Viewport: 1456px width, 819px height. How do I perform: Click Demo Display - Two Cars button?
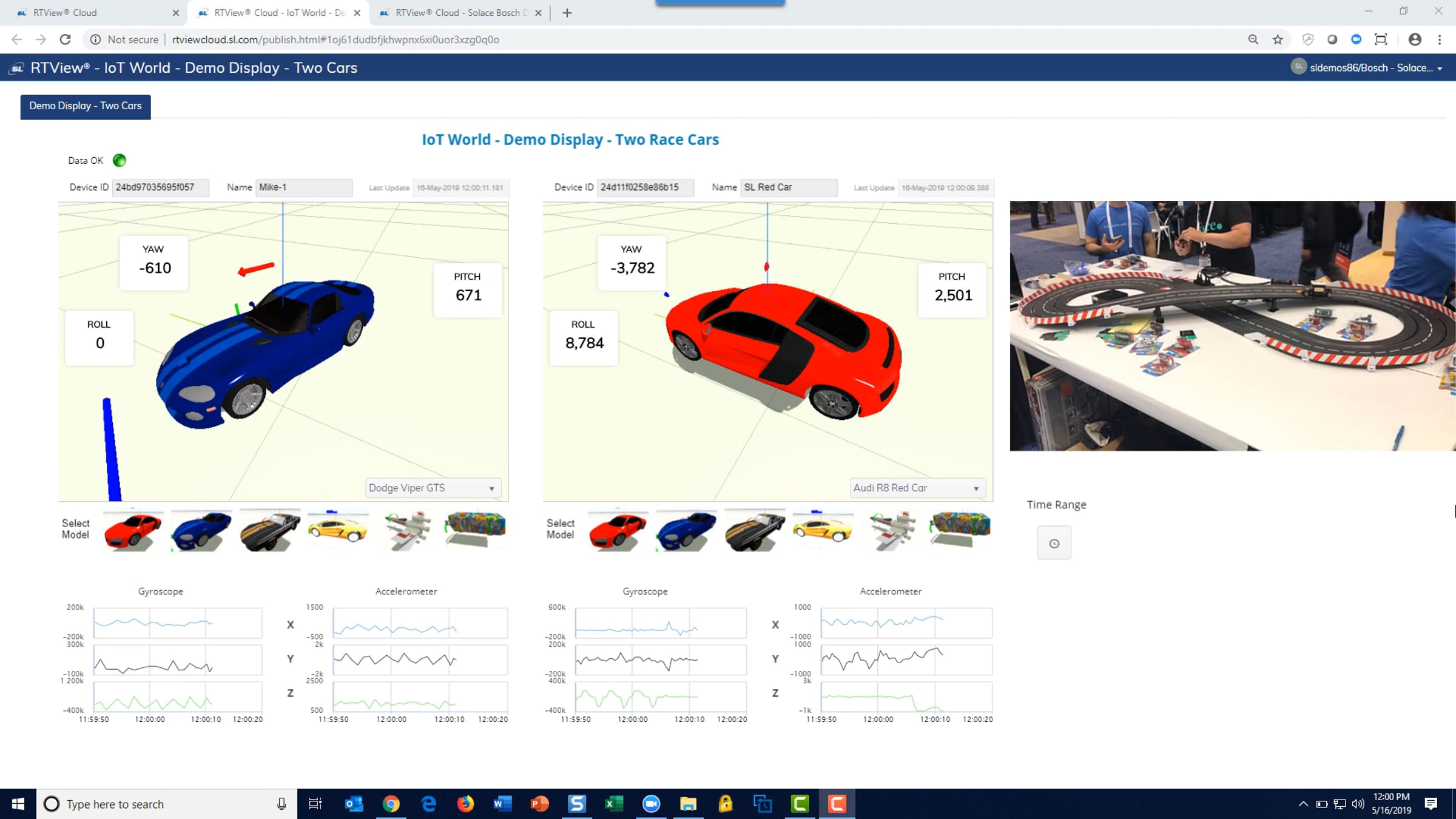pos(86,106)
